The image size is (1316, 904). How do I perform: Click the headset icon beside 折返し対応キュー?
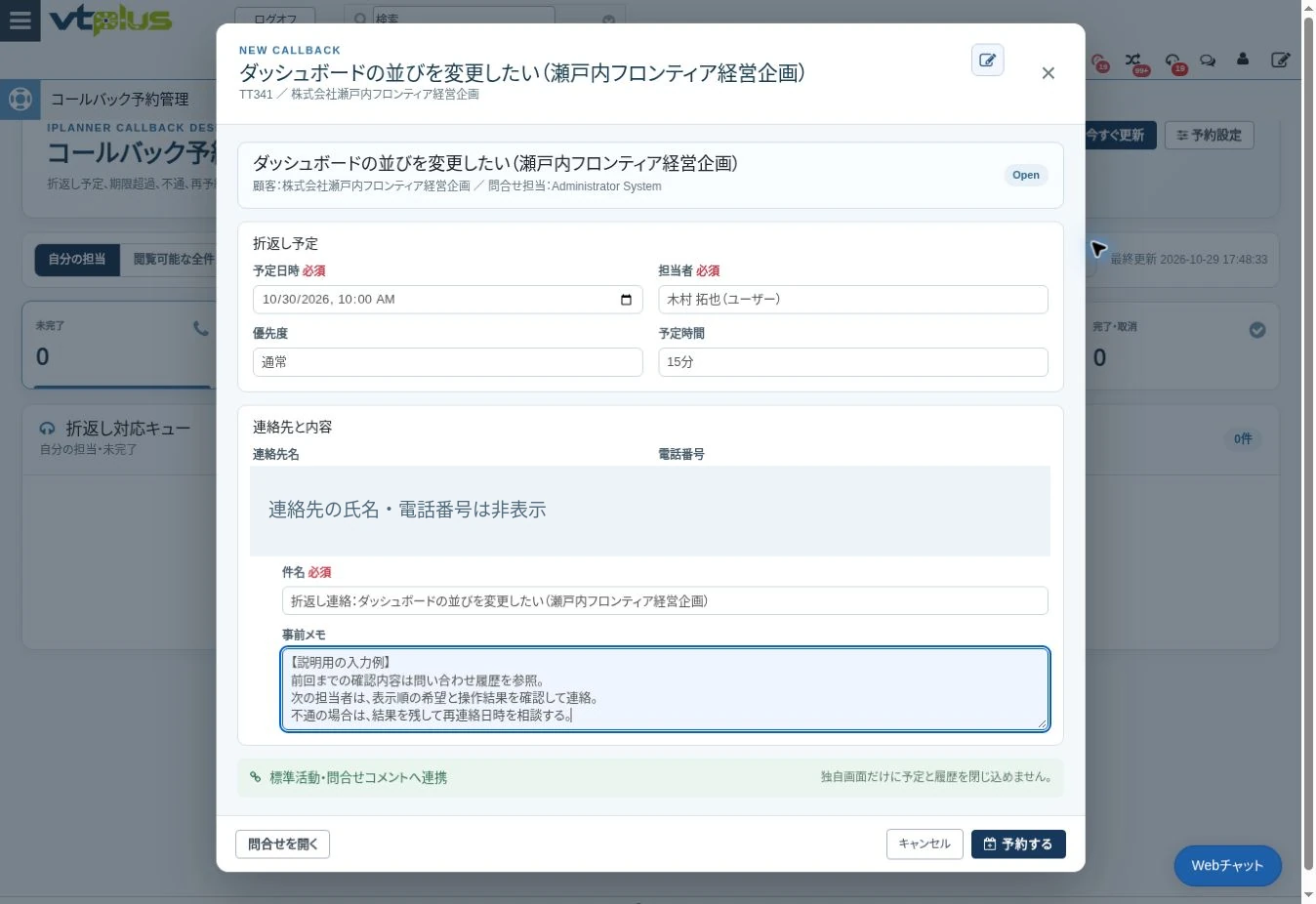tap(47, 429)
